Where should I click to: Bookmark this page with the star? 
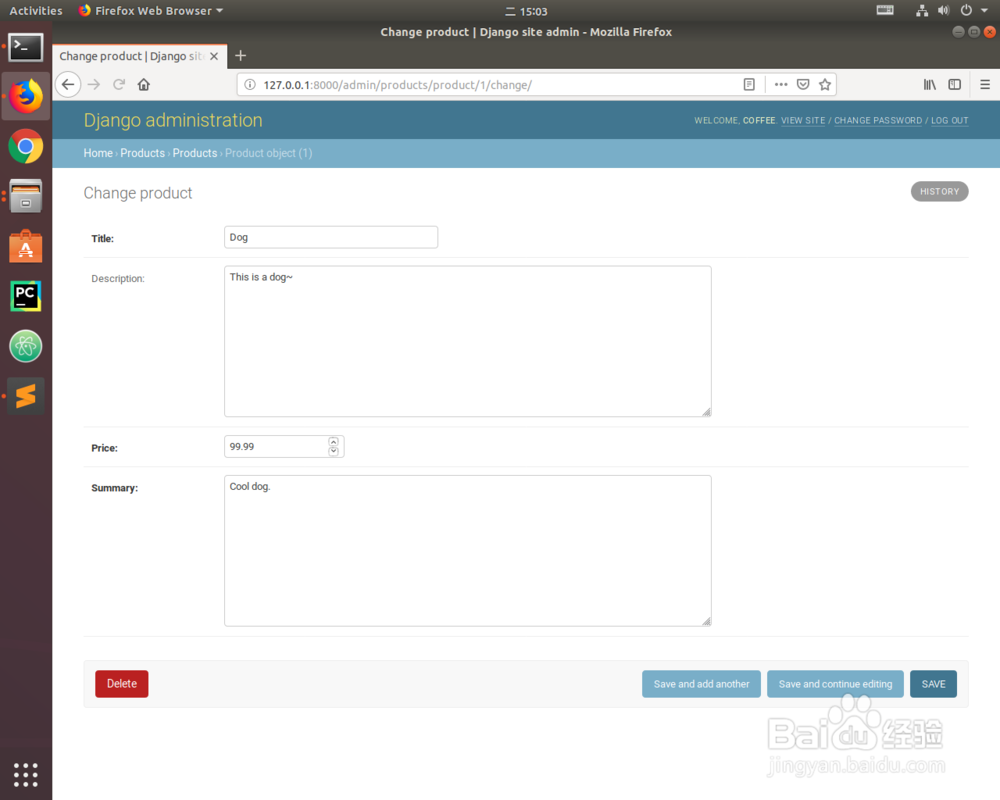[825, 85]
